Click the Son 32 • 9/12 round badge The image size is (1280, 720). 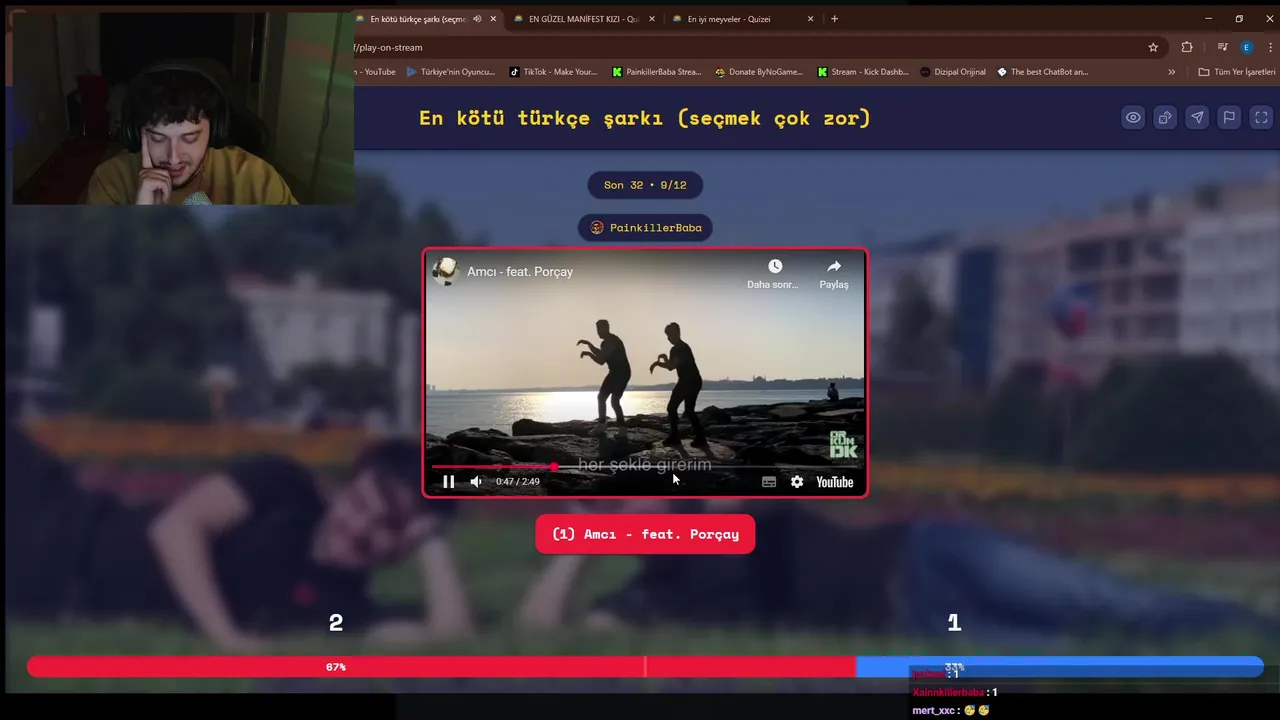click(645, 185)
